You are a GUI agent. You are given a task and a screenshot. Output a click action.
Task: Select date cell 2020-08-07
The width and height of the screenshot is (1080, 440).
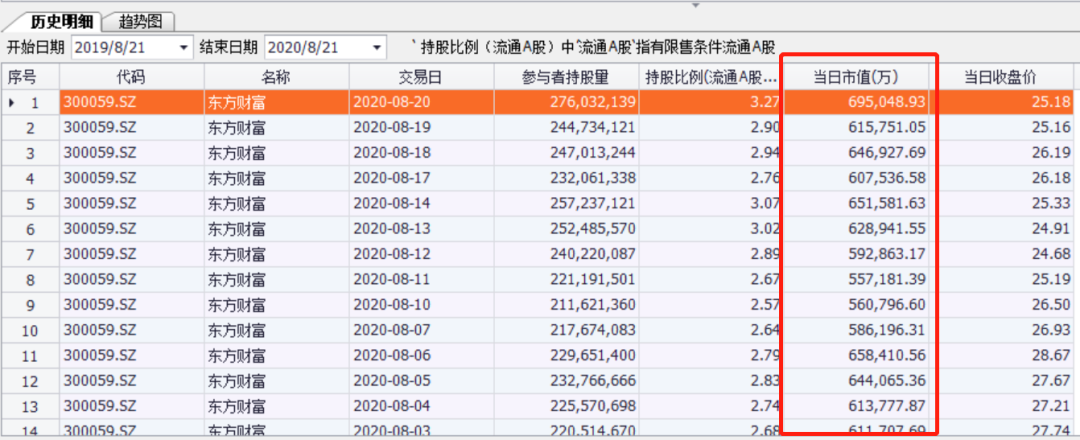pos(422,331)
